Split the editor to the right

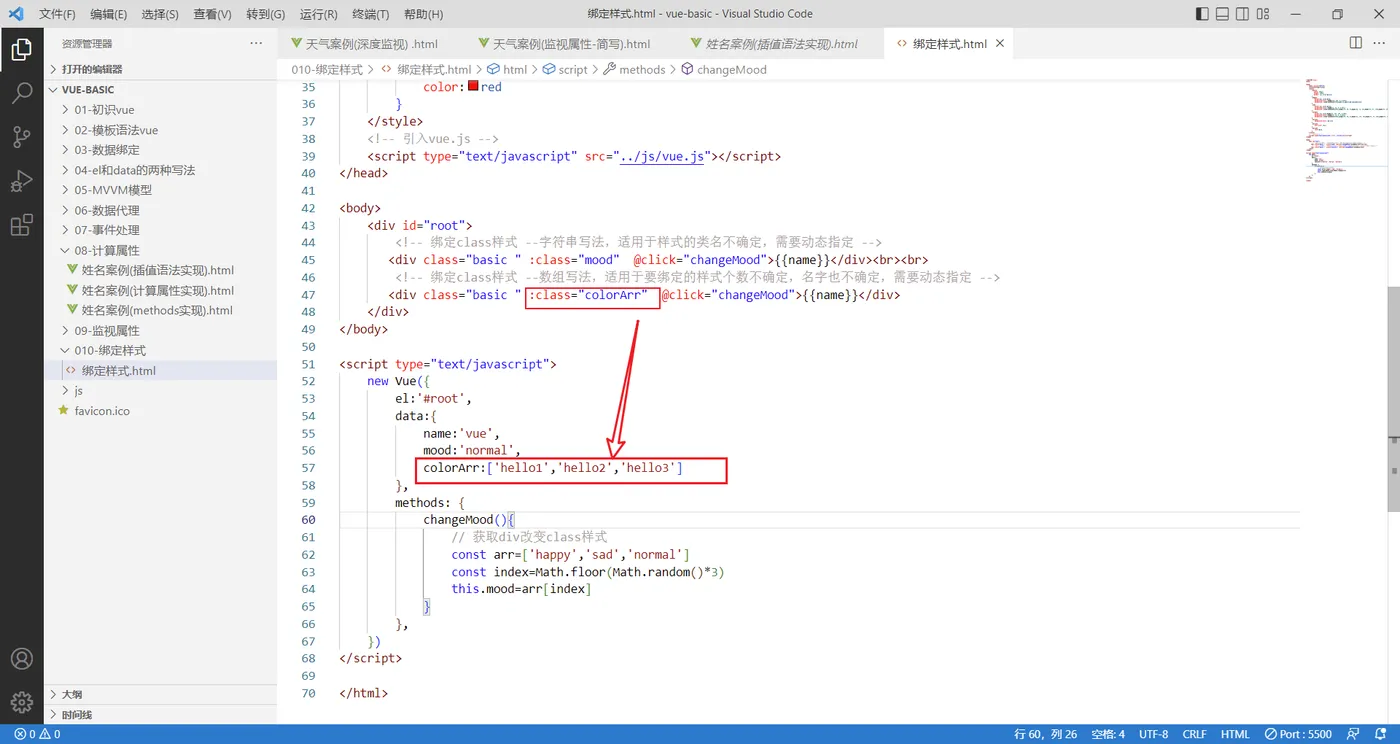click(1356, 43)
